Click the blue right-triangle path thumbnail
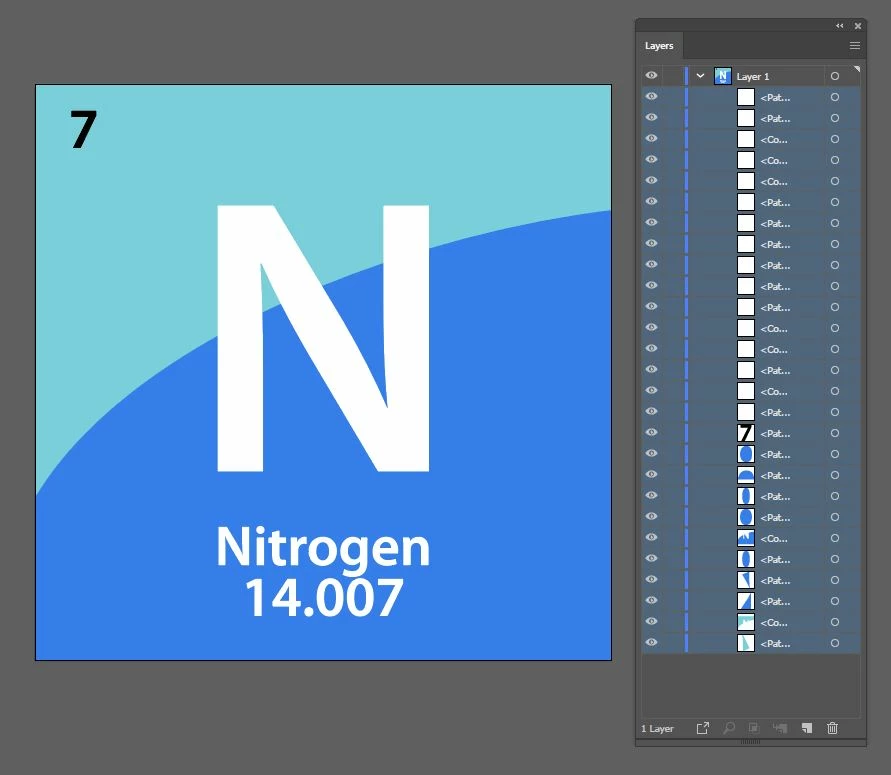891x775 pixels. click(746, 601)
